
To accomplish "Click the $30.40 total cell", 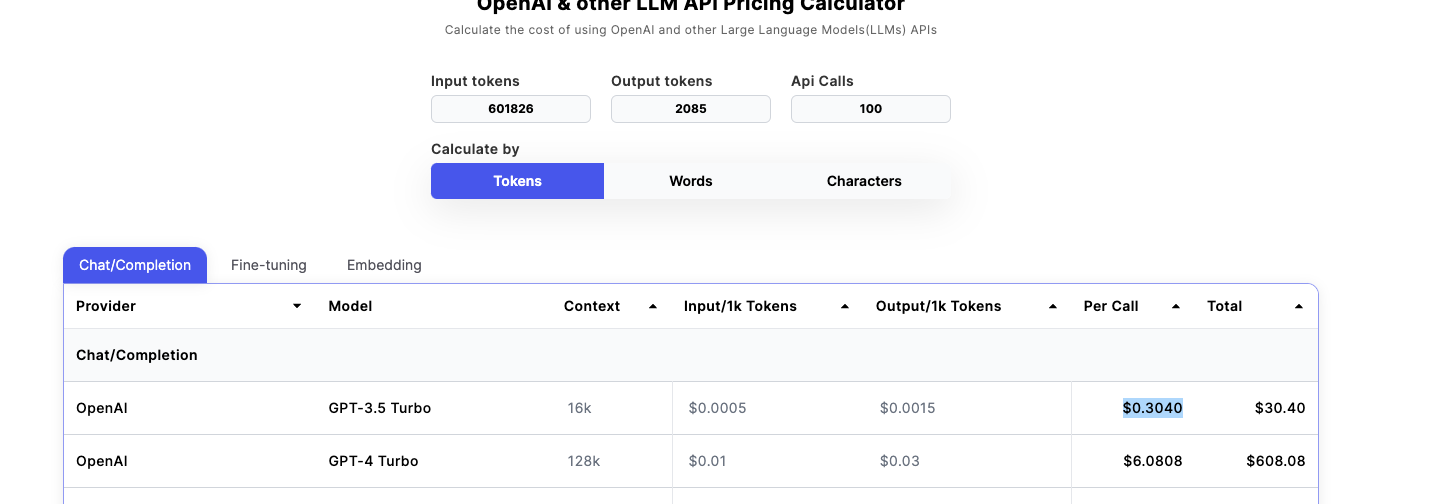I will [x=1280, y=408].
